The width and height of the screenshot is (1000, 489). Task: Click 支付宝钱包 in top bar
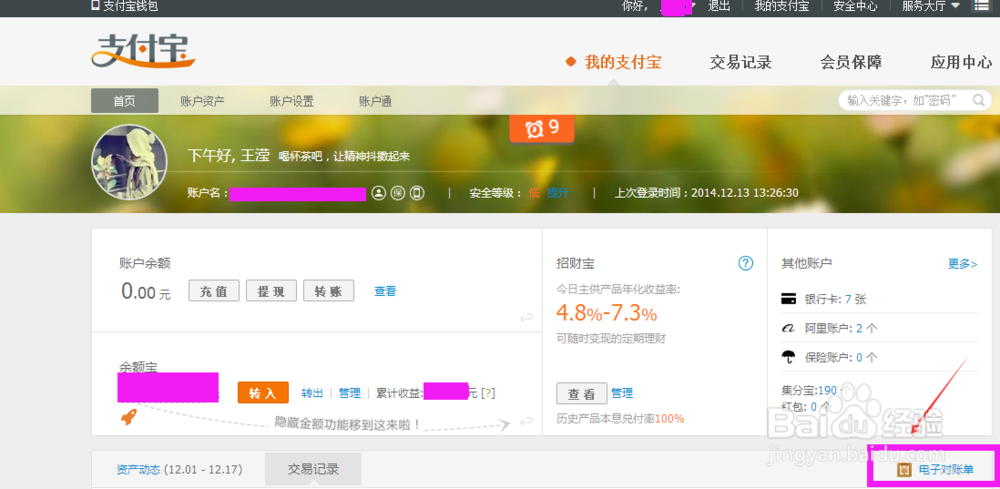point(130,6)
